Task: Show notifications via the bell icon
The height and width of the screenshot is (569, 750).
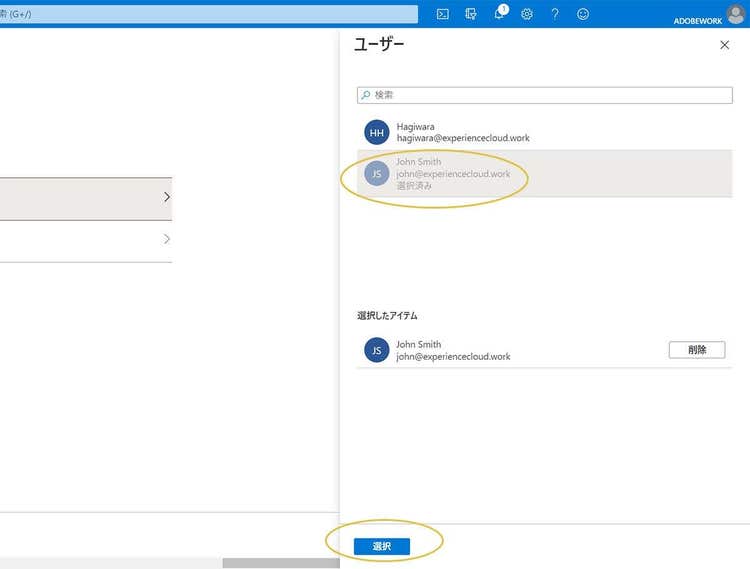Action: 499,14
